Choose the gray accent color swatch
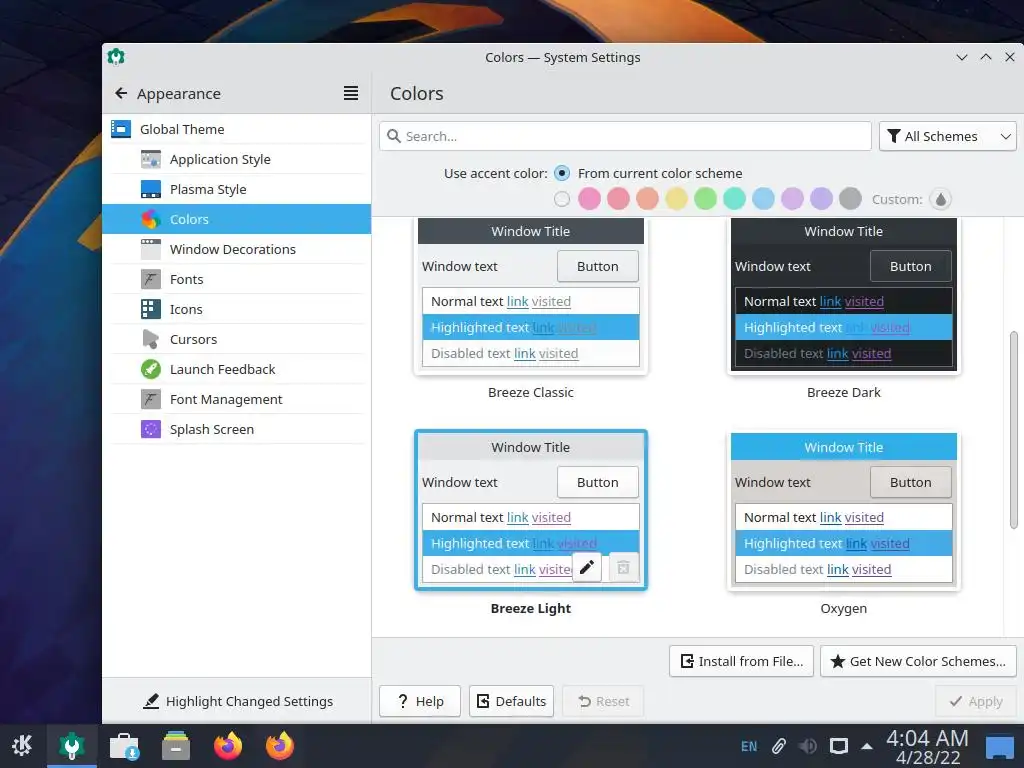The height and width of the screenshot is (768, 1024). pyautogui.click(x=850, y=199)
